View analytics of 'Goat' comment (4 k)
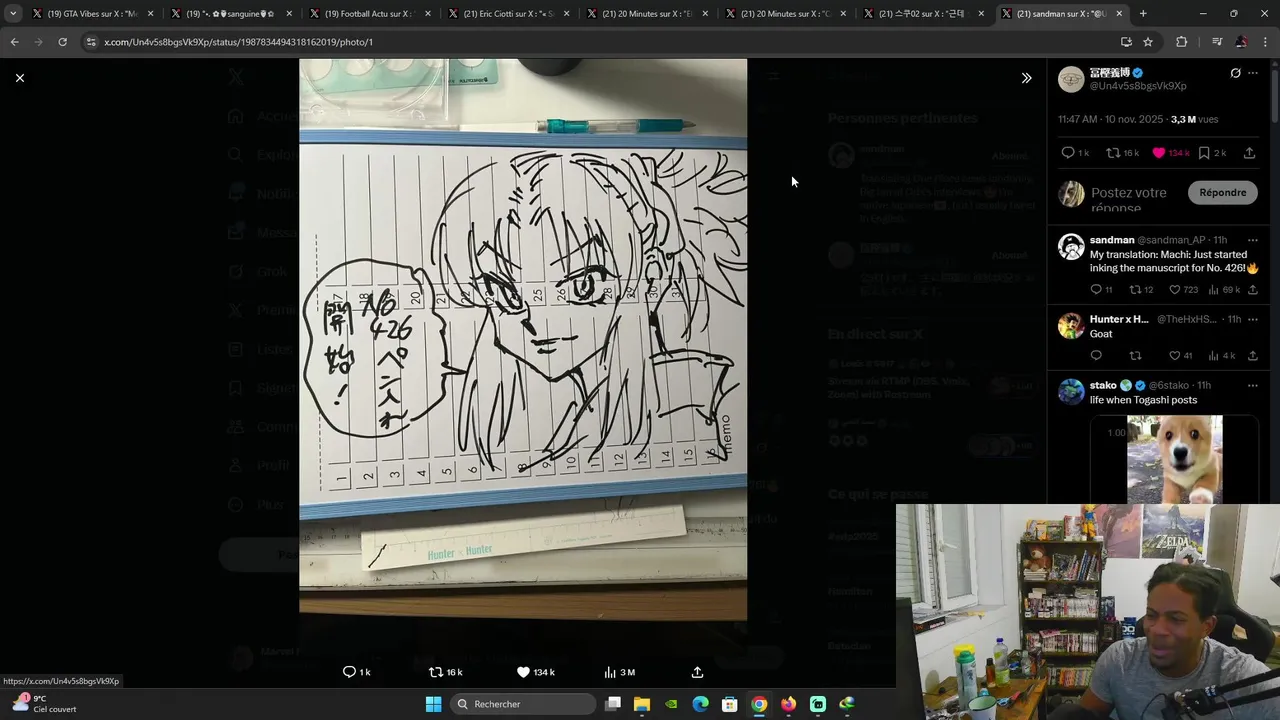 tap(1213, 356)
